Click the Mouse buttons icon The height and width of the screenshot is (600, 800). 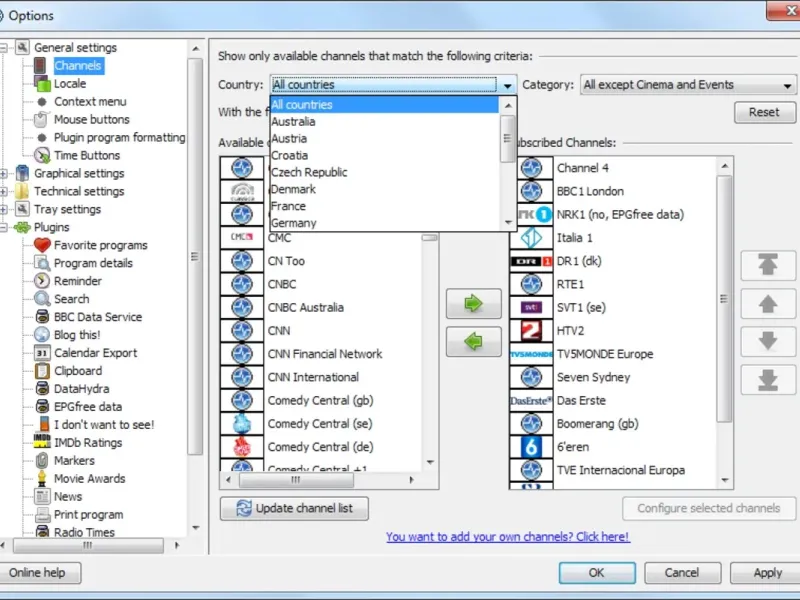[41, 119]
